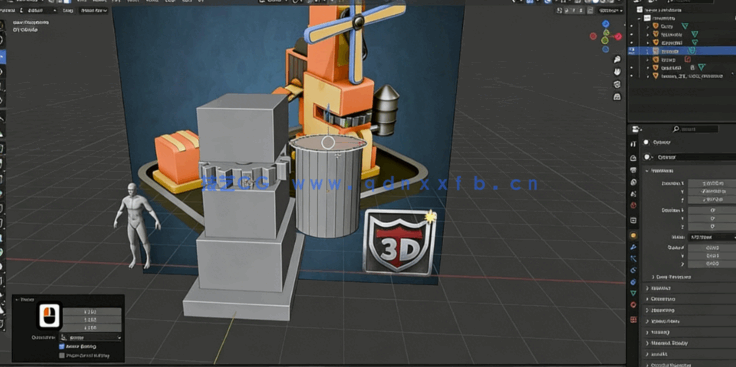Expand the outliner object with red data icon
736x367 pixels.
tap(648, 59)
